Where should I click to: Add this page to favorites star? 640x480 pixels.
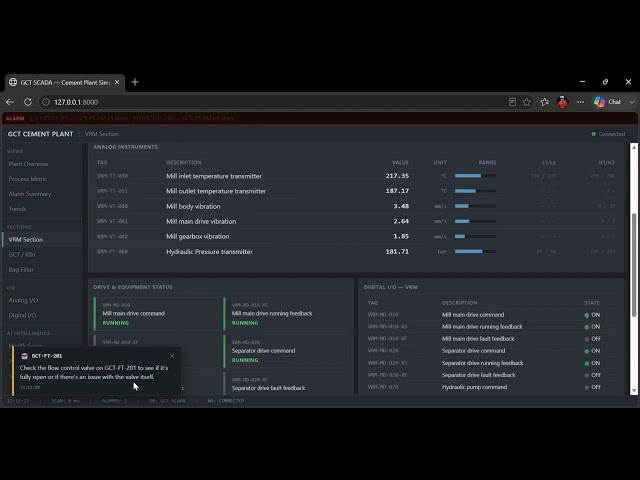coord(527,102)
